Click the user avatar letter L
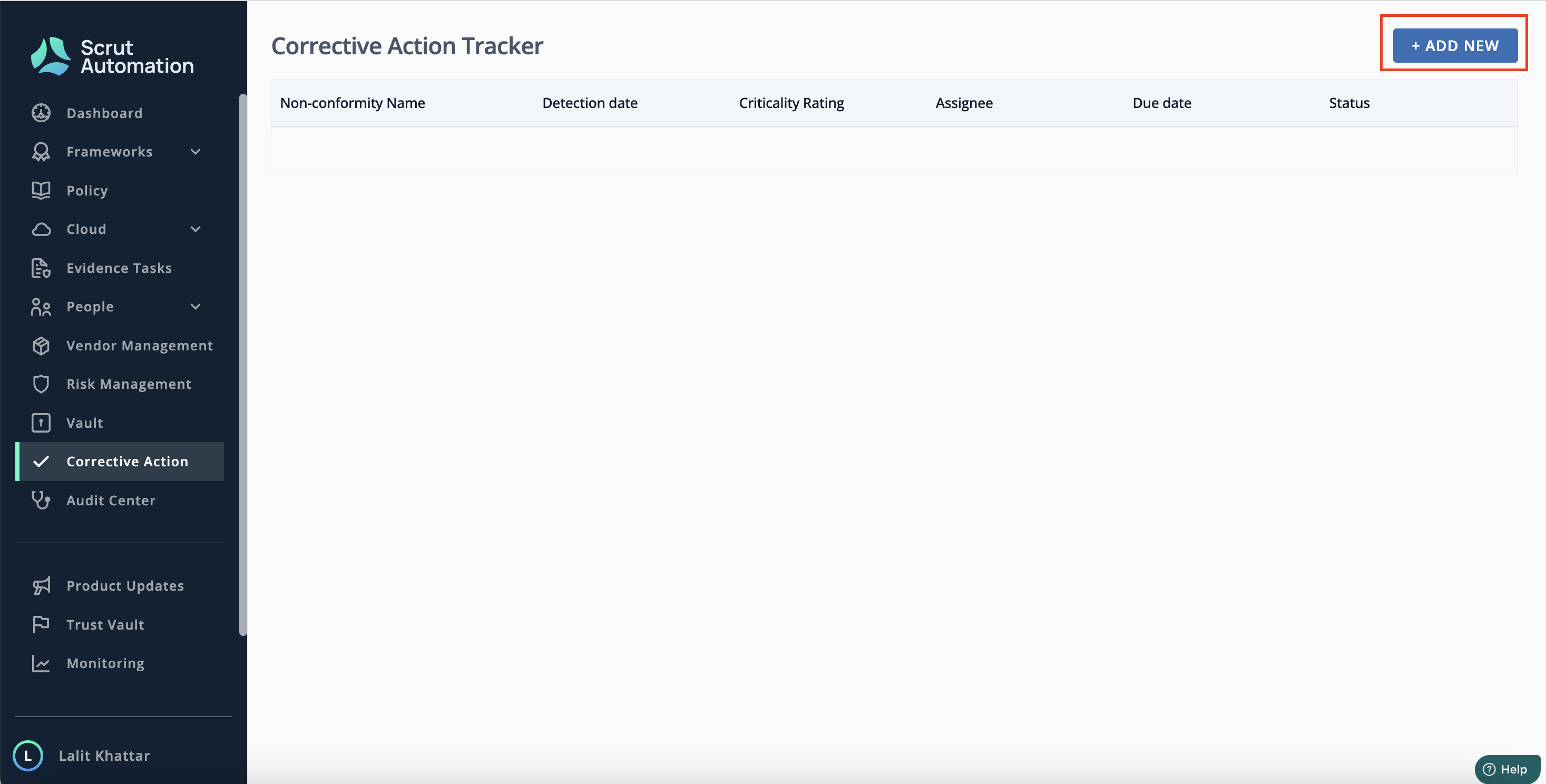Image resolution: width=1546 pixels, height=784 pixels. point(27,756)
